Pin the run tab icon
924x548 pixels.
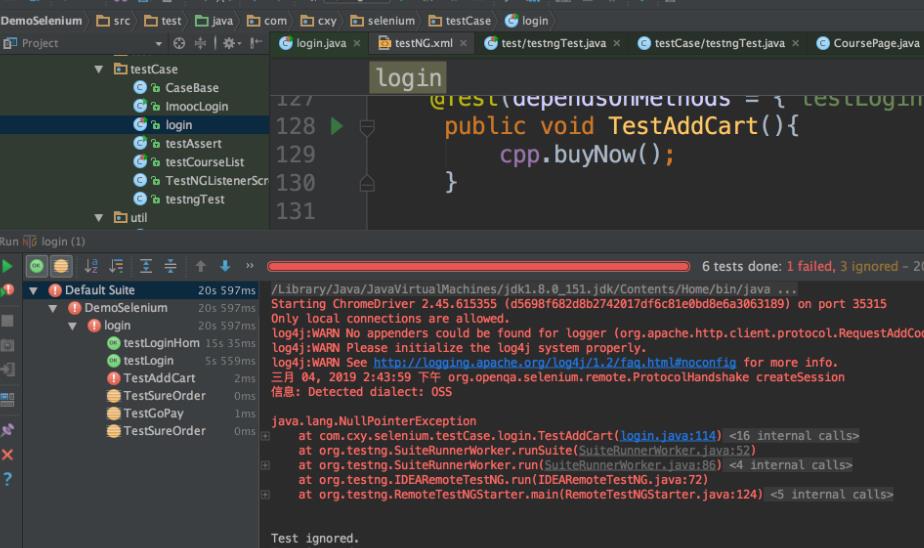[x=8, y=430]
